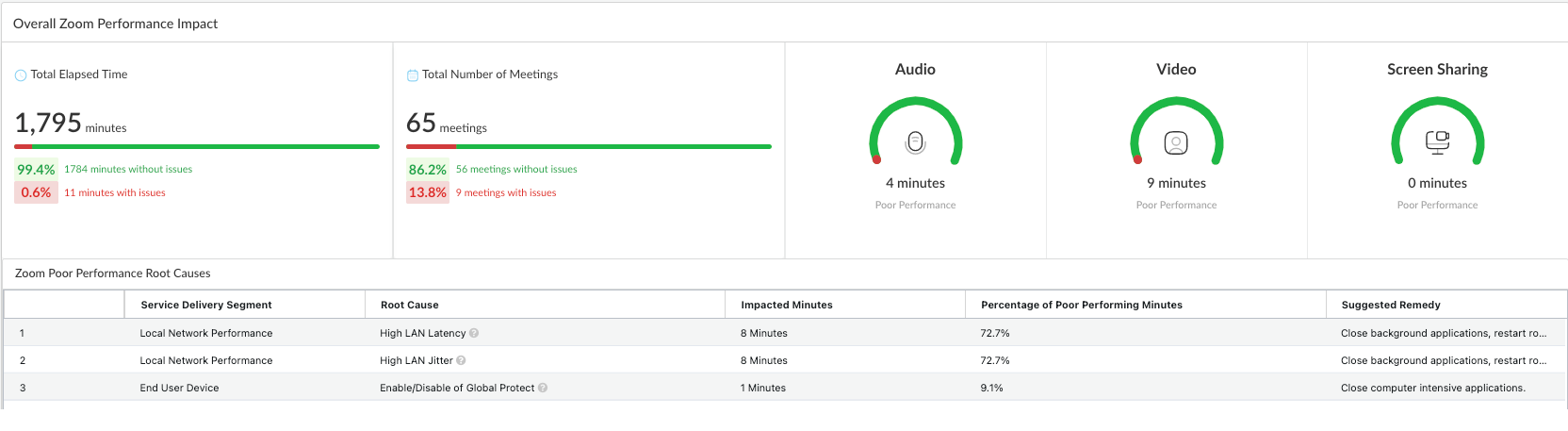Image resolution: width=1568 pixels, height=431 pixels.
Task: Select the End User Device table row
Action: [x=179, y=388]
